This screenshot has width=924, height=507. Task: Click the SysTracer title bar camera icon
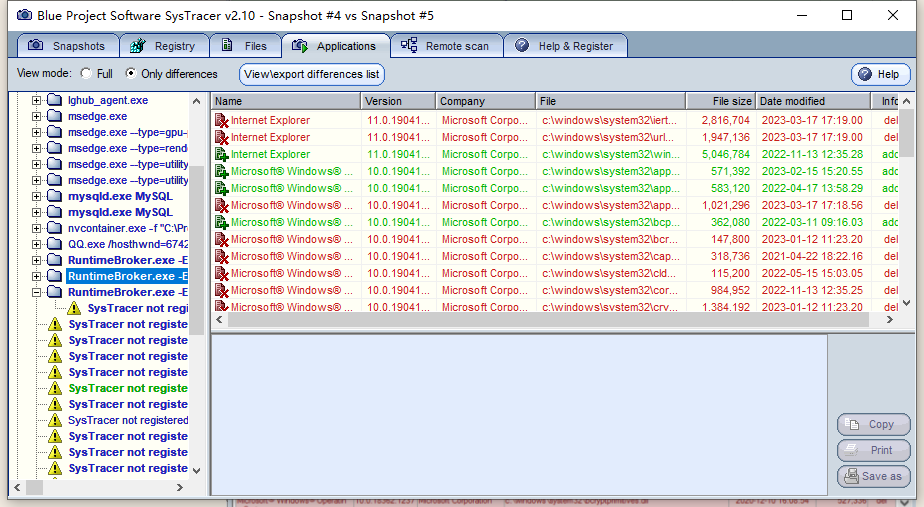24,15
